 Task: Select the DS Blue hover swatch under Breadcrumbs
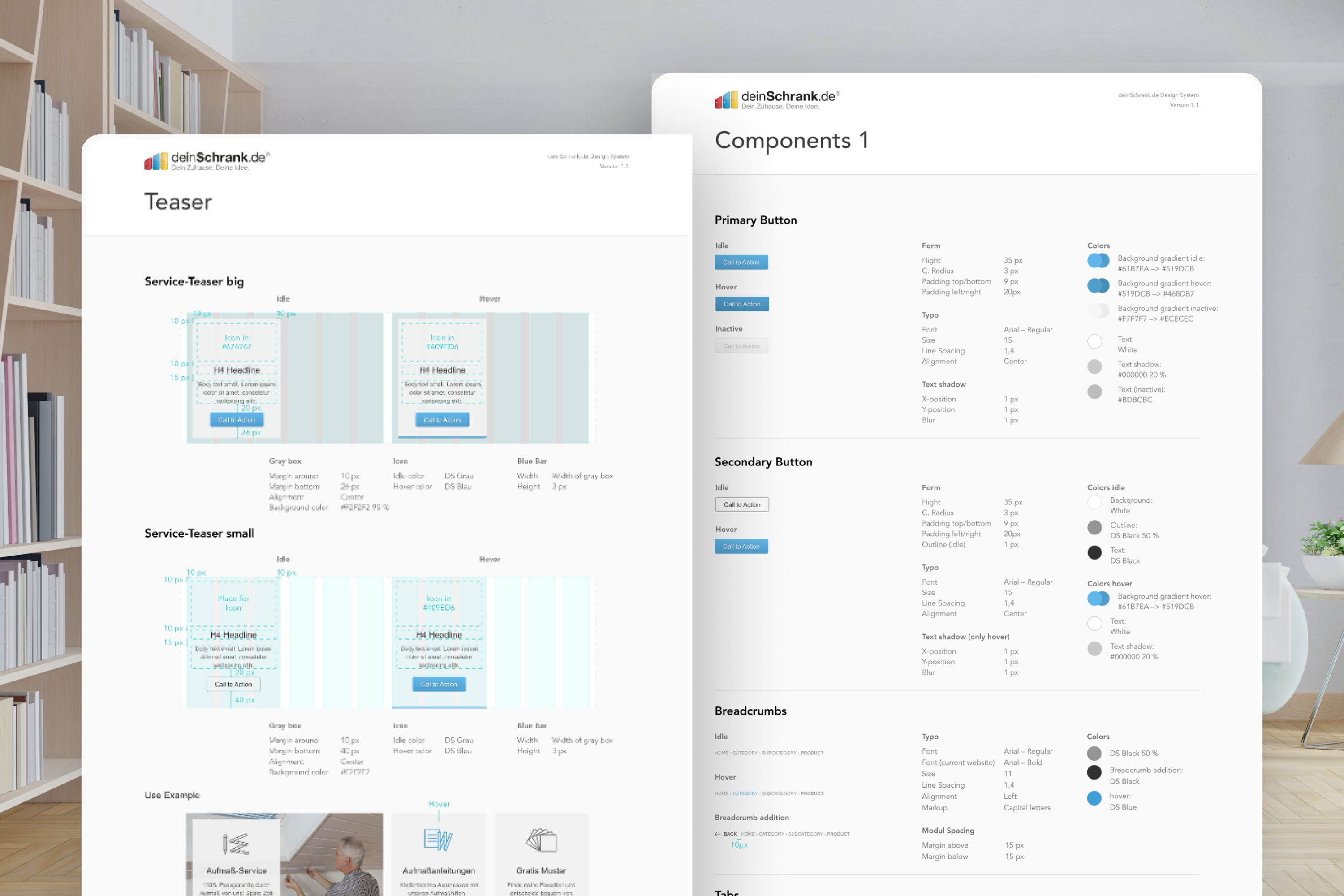[x=1094, y=798]
